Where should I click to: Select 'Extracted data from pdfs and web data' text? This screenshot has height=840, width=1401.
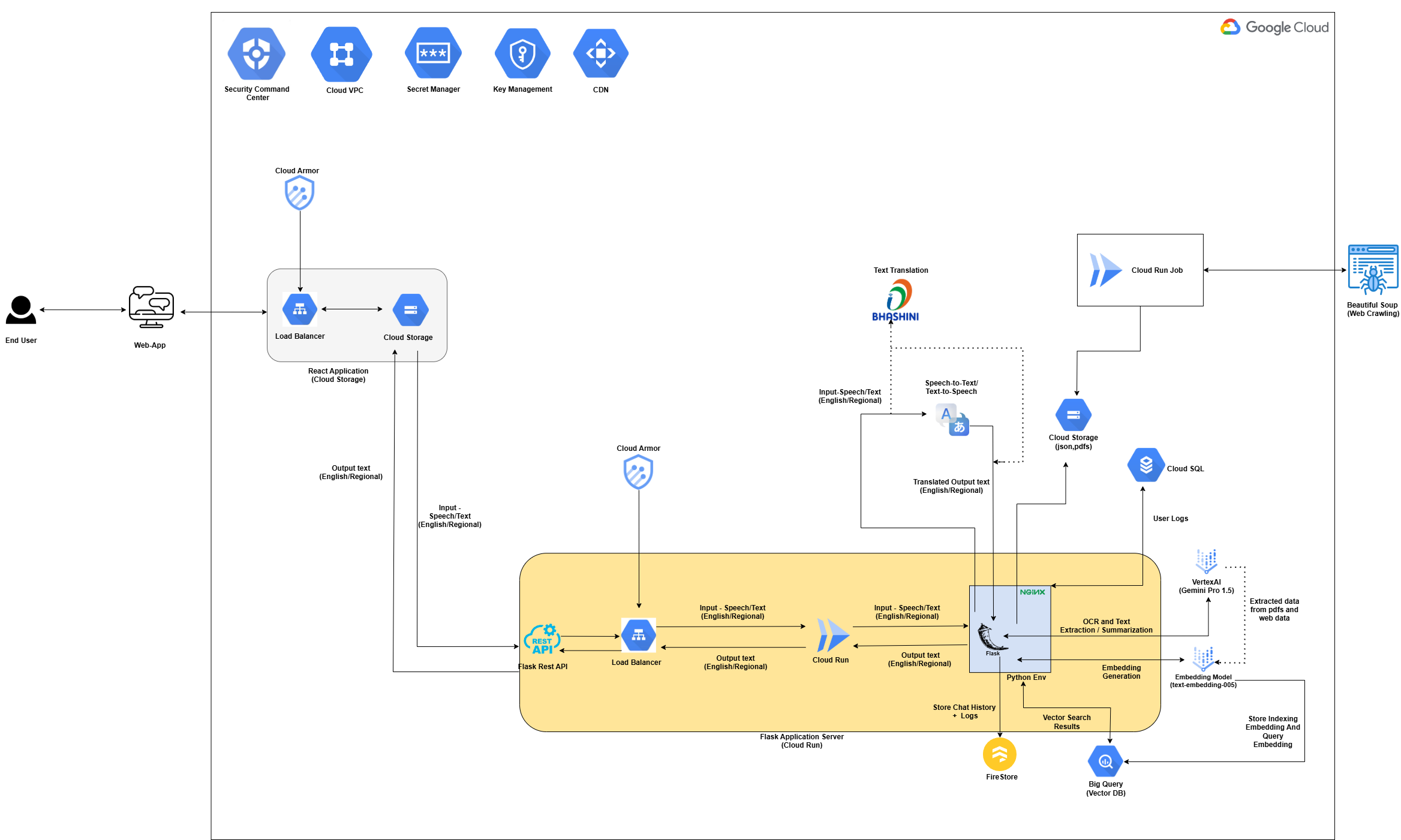pyautogui.click(x=1274, y=610)
